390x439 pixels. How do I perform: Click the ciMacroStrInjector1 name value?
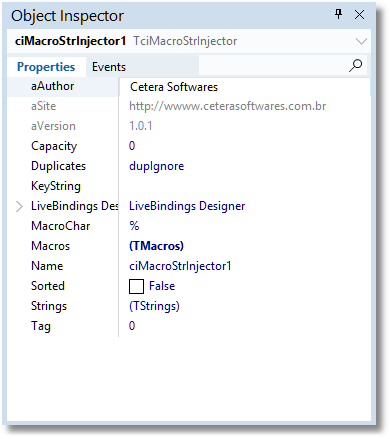tap(180, 266)
